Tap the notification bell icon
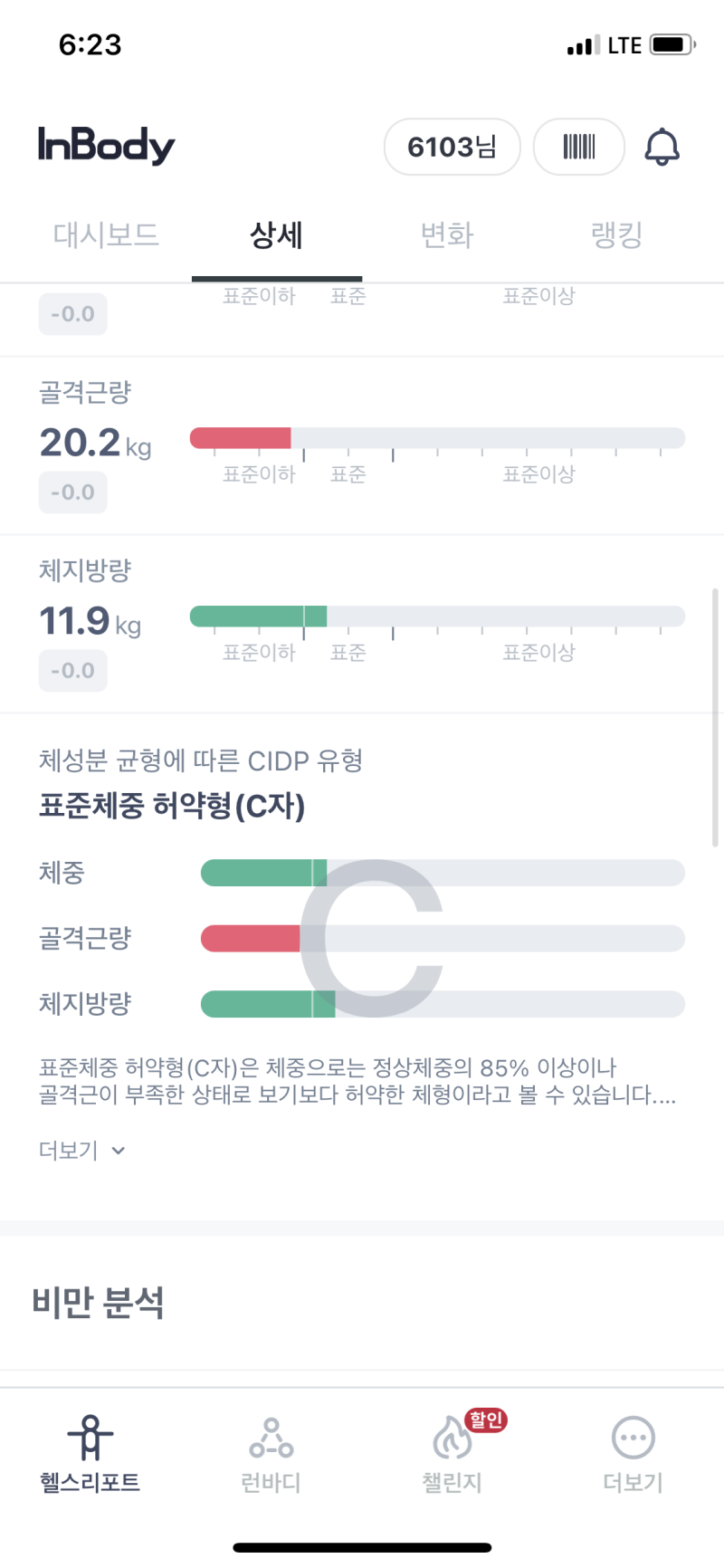Image resolution: width=724 pixels, height=1568 pixels. click(x=662, y=147)
